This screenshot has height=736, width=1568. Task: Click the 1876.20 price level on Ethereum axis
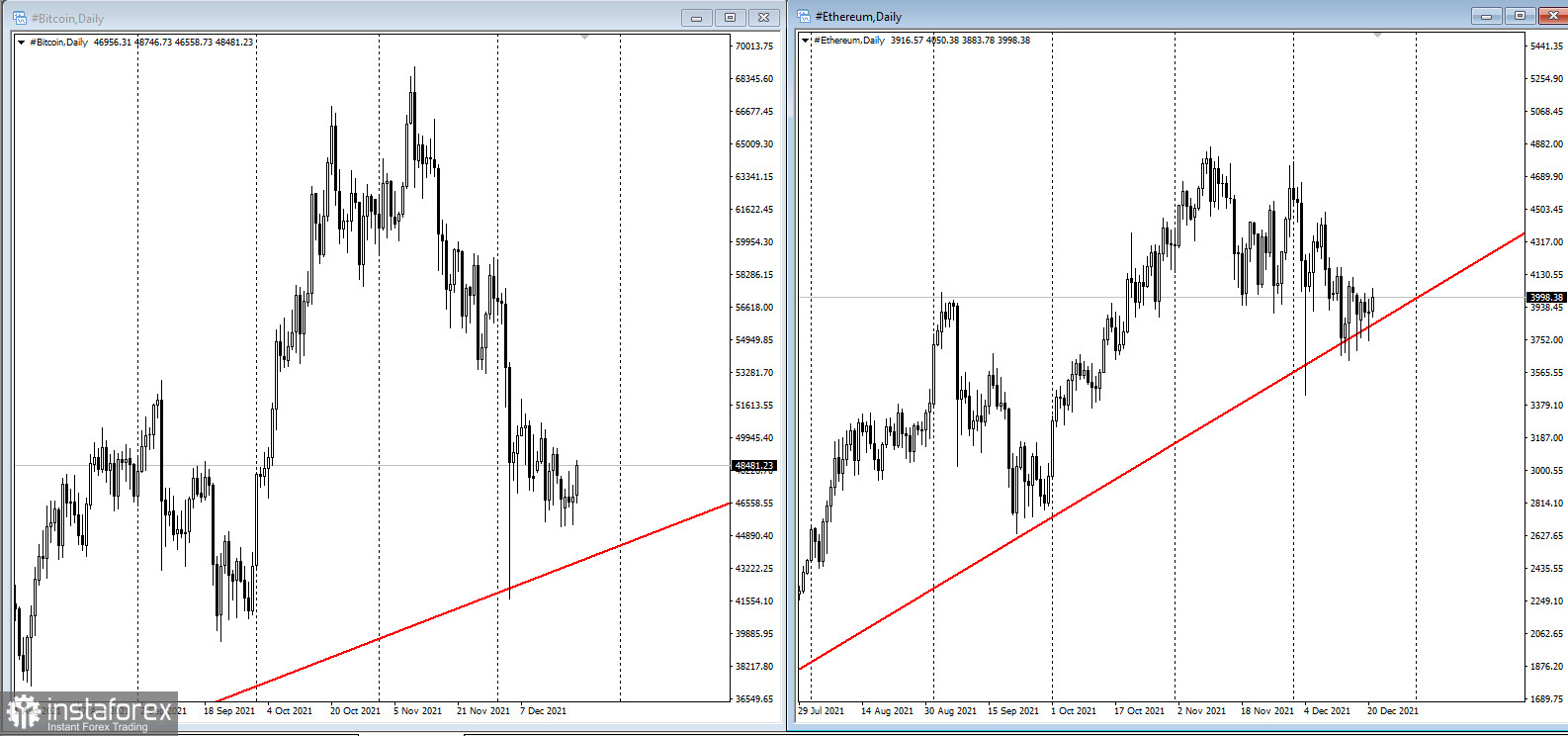pyautogui.click(x=1547, y=666)
